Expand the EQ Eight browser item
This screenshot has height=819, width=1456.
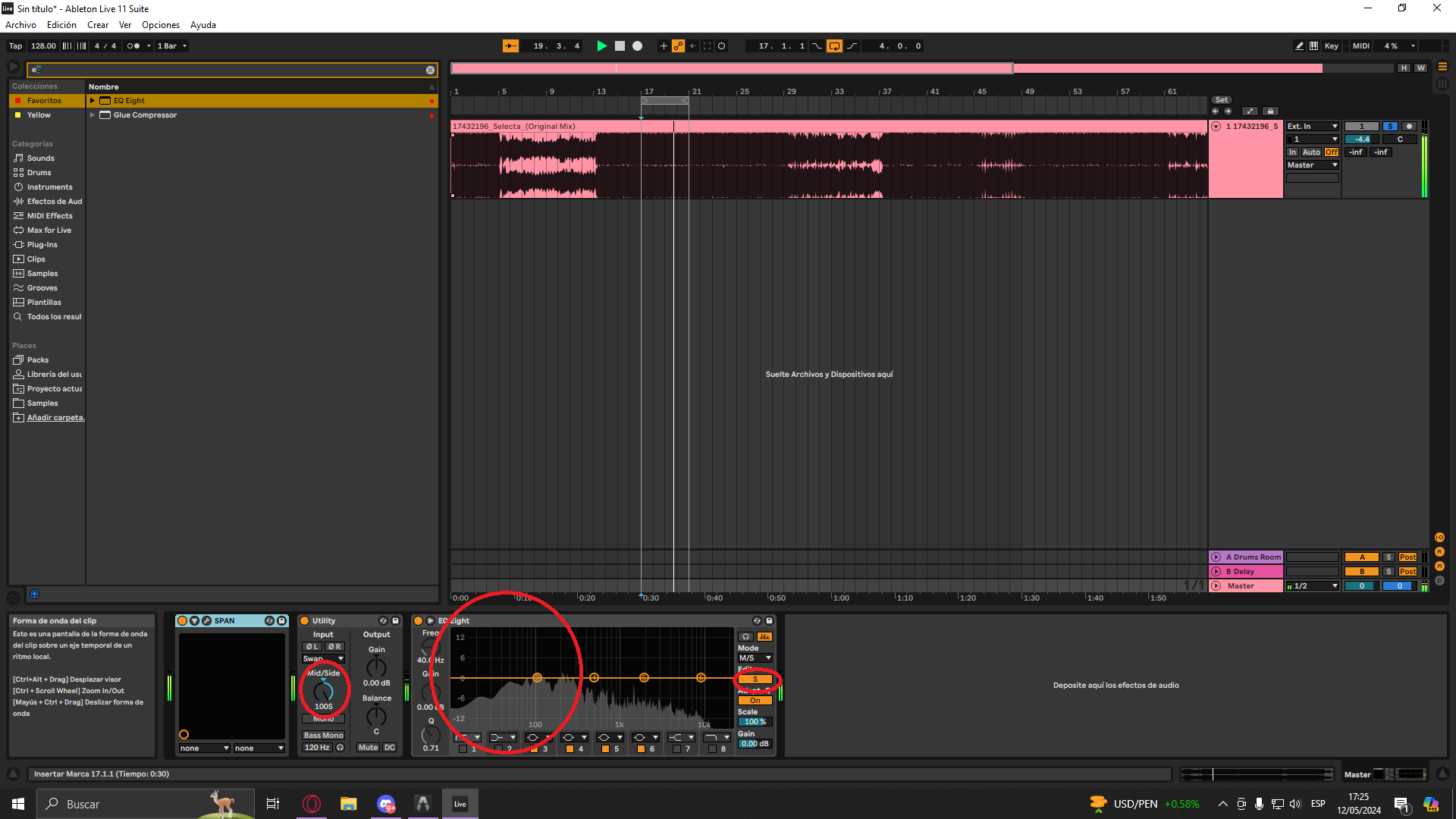coord(93,101)
